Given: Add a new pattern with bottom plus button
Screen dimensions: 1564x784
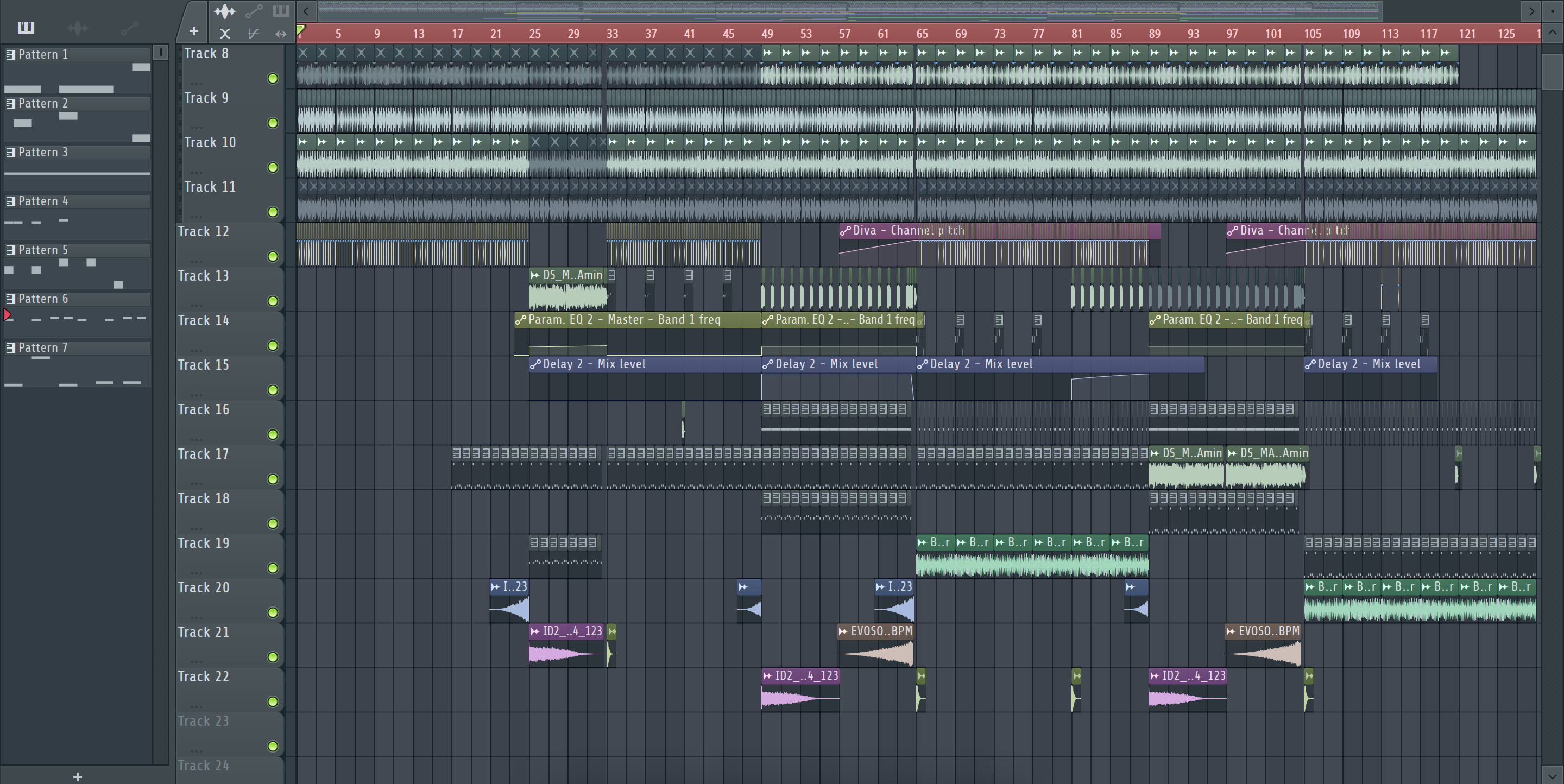Looking at the screenshot, I should pos(77,776).
